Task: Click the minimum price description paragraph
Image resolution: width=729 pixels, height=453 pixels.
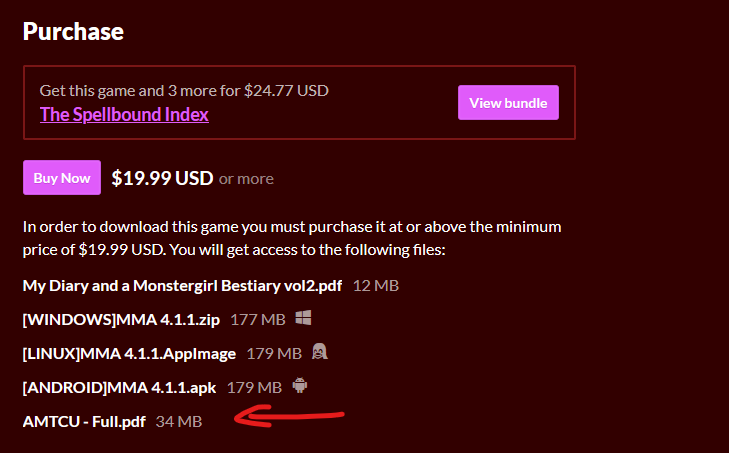Action: pyautogui.click(x=292, y=236)
